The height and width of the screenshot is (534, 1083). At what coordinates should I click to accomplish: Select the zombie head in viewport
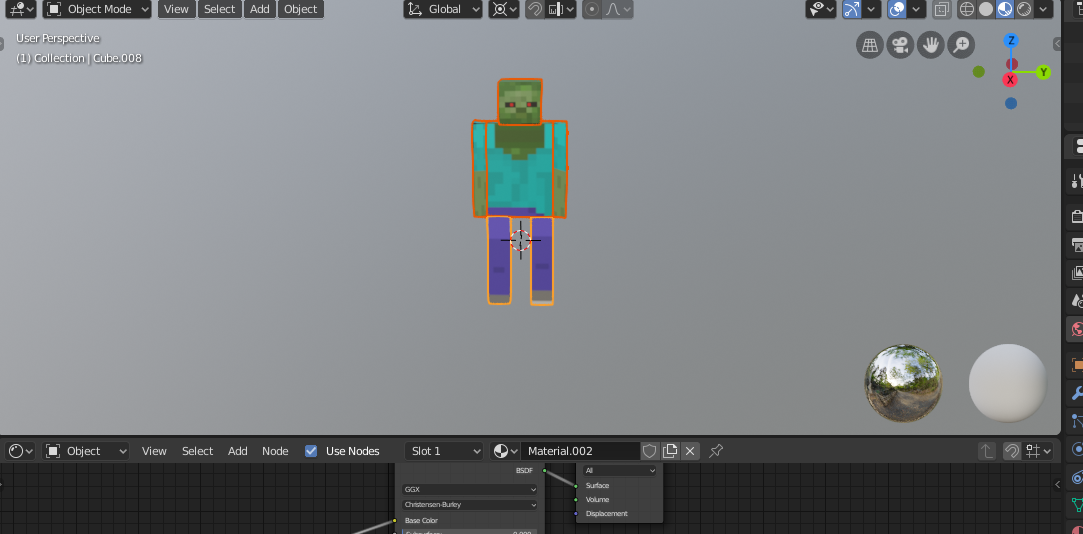click(x=520, y=102)
